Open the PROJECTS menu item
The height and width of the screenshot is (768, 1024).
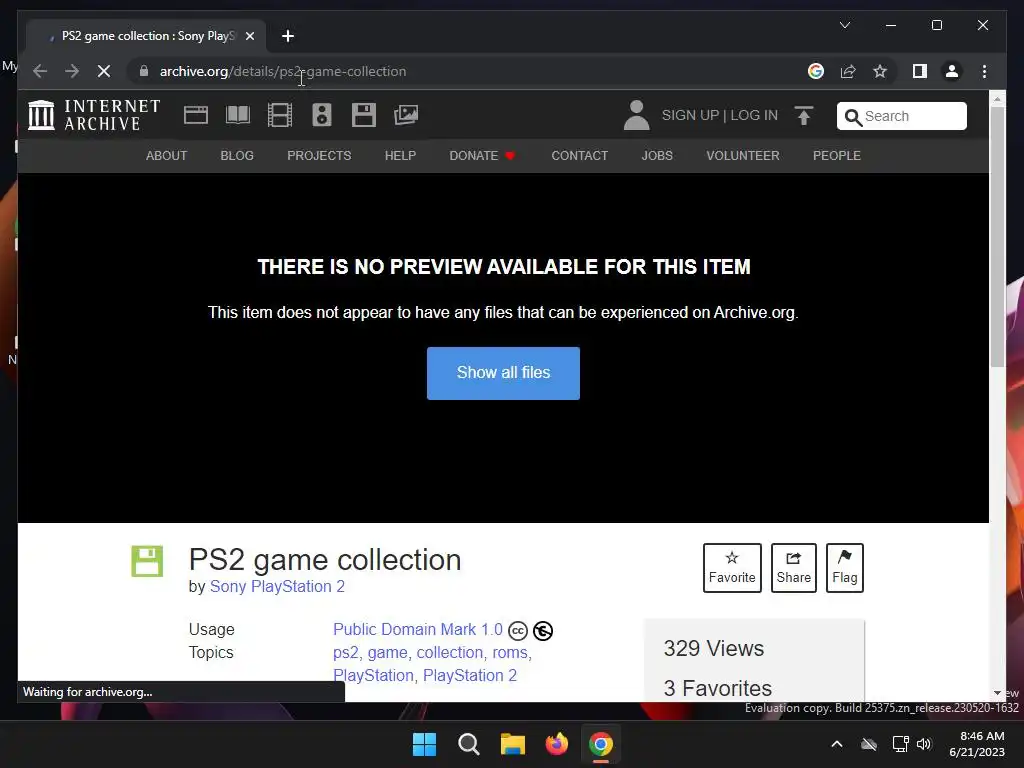tap(319, 156)
